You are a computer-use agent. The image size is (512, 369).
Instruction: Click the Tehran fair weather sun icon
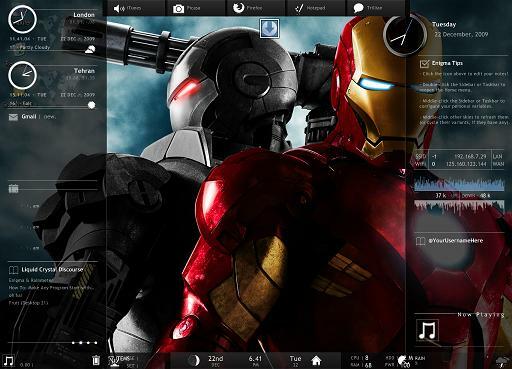(91, 105)
